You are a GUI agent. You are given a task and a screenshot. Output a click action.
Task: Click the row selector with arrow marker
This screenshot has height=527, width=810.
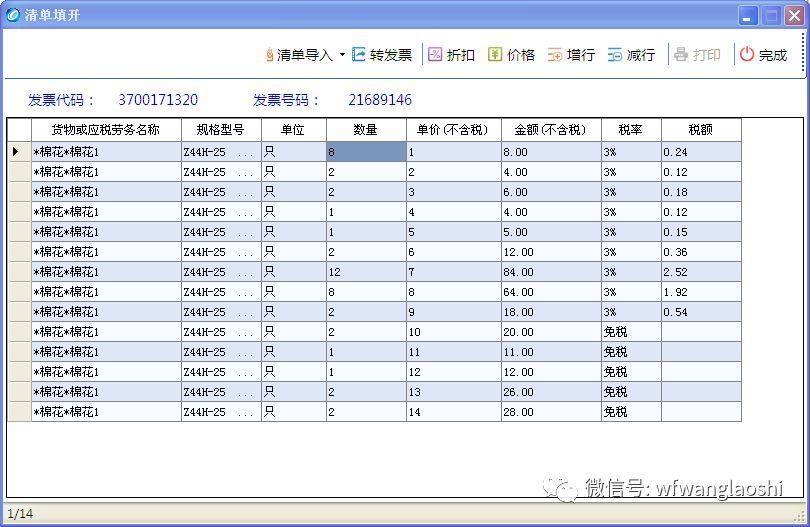(20, 152)
